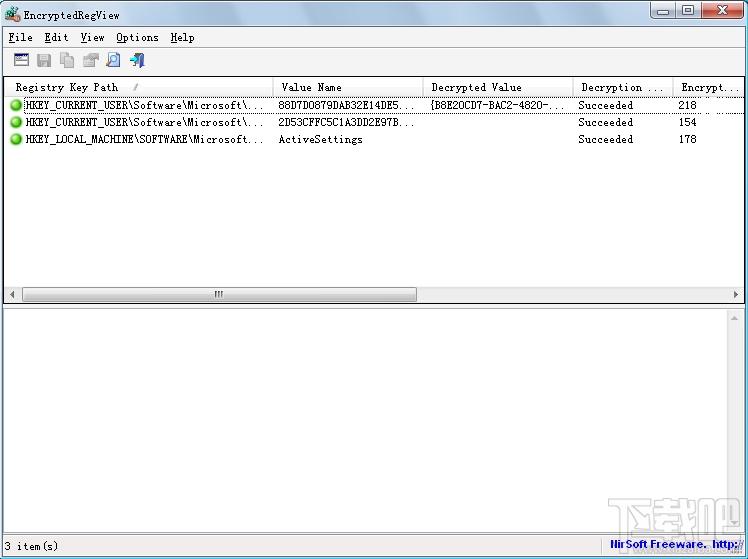Click the right arrow of horizontal scrollbar
The height and width of the screenshot is (559, 748).
coord(736,294)
